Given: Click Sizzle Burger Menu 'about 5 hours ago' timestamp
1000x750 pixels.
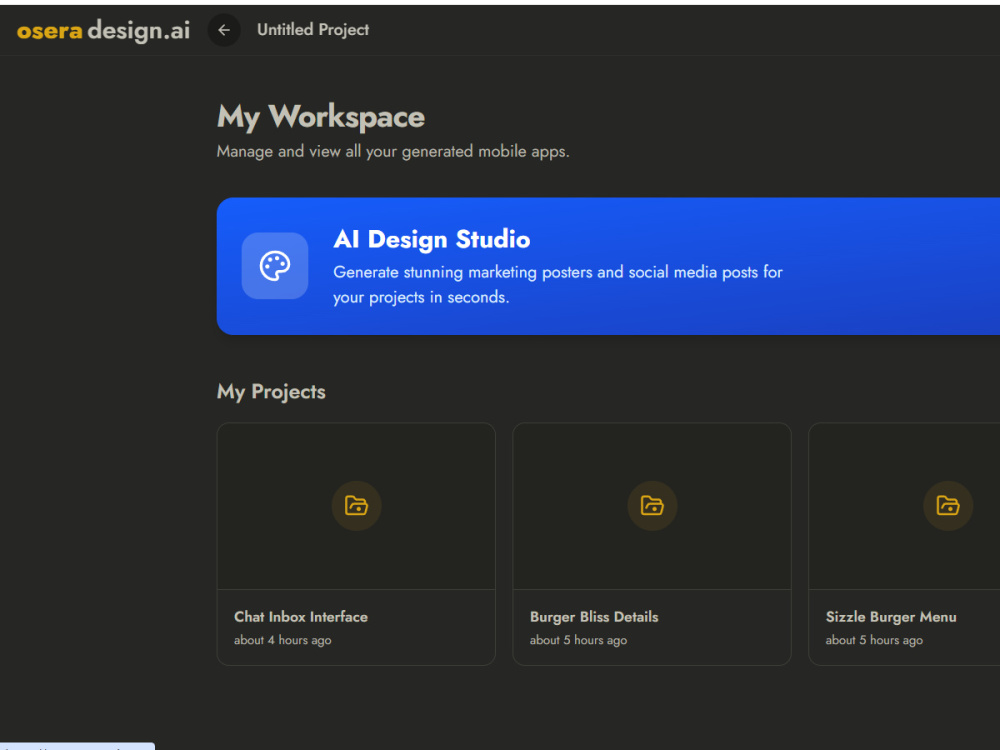Looking at the screenshot, I should pos(874,640).
